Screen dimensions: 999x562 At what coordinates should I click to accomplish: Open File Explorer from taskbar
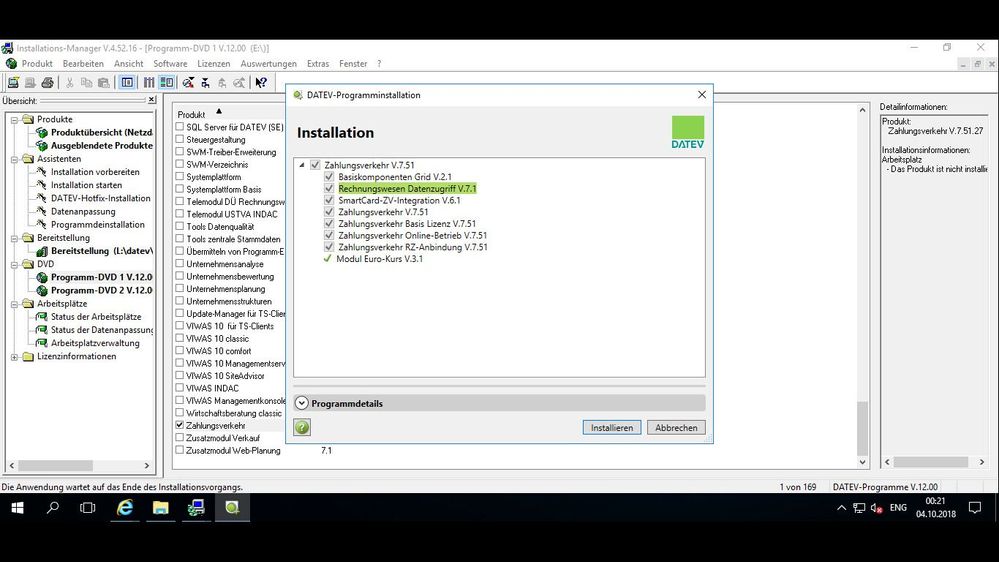161,508
